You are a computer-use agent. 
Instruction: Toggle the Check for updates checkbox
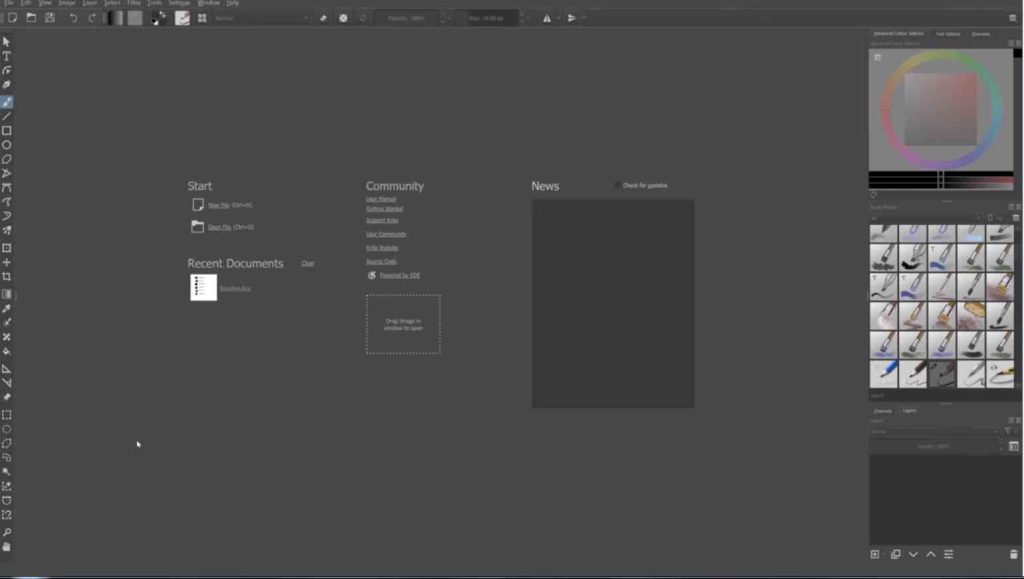(618, 185)
